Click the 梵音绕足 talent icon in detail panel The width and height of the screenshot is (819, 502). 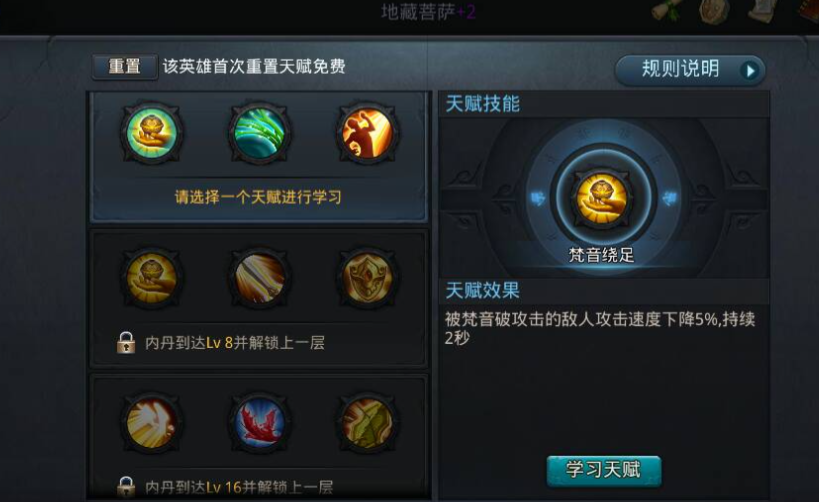click(x=601, y=199)
